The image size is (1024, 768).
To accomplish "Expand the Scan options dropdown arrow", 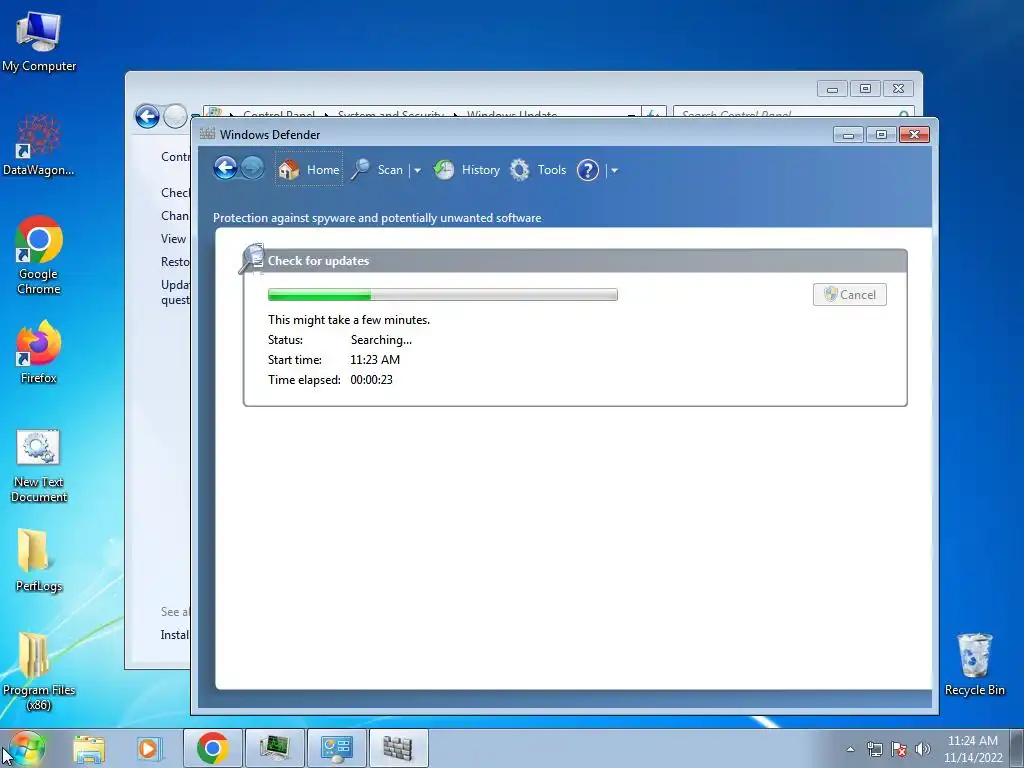I will click(x=417, y=170).
